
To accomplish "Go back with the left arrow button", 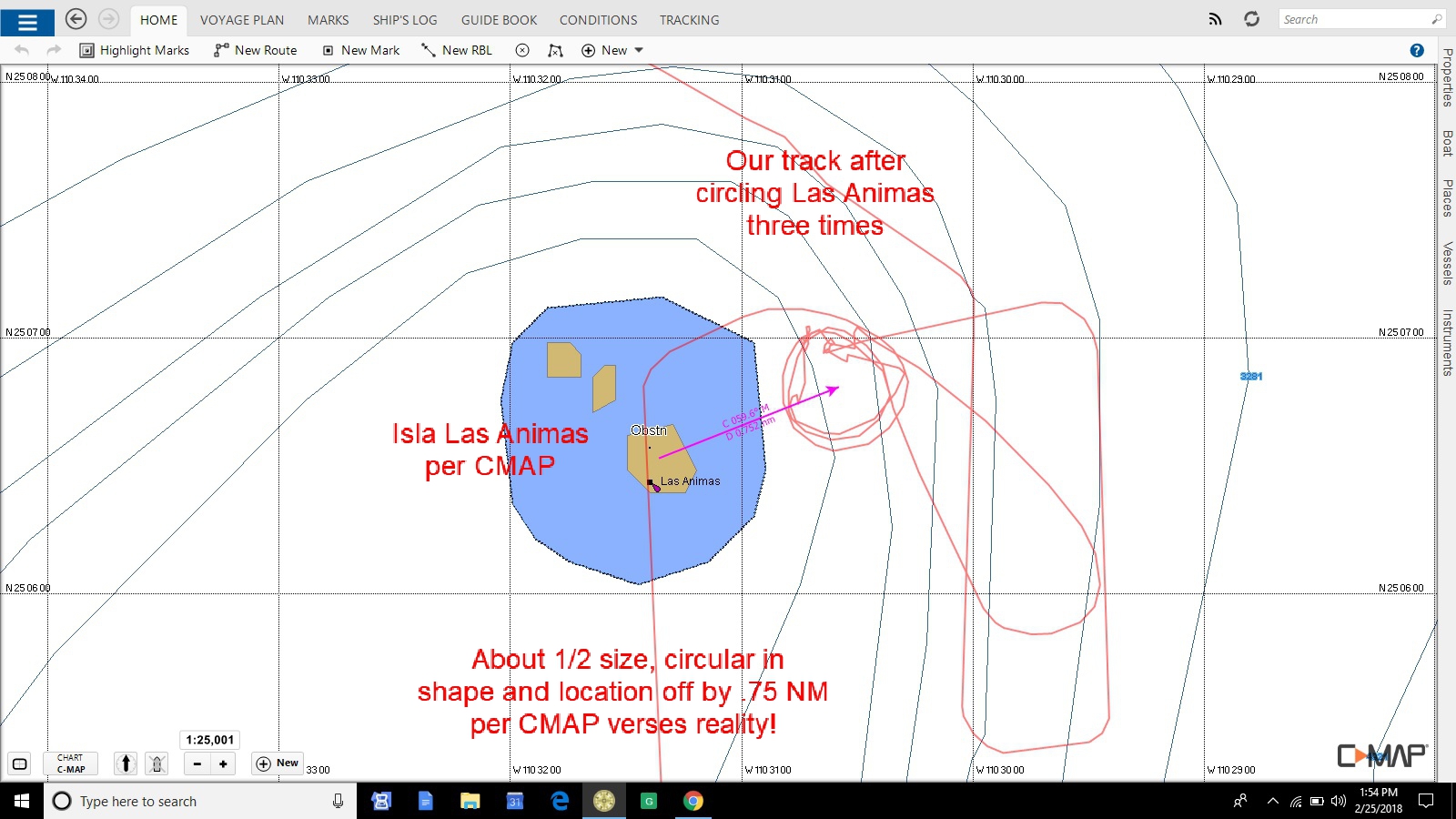I will coord(76,18).
